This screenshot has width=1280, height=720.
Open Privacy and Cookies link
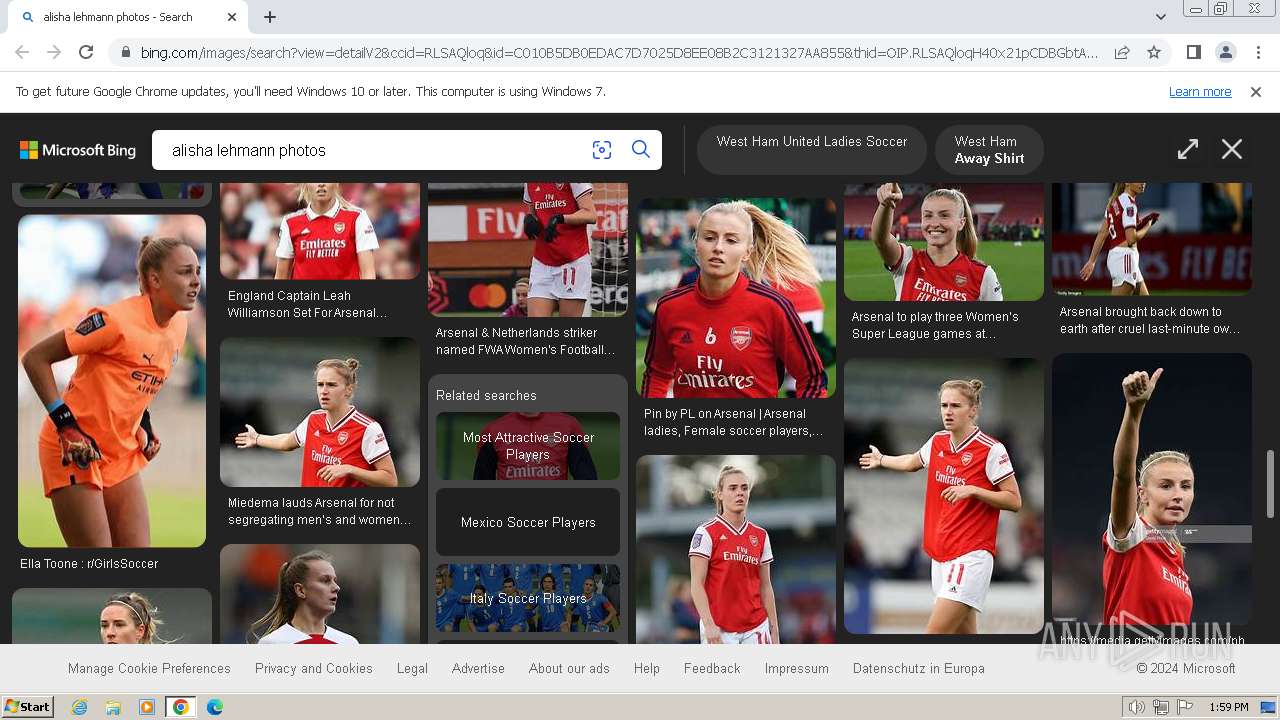coord(314,668)
